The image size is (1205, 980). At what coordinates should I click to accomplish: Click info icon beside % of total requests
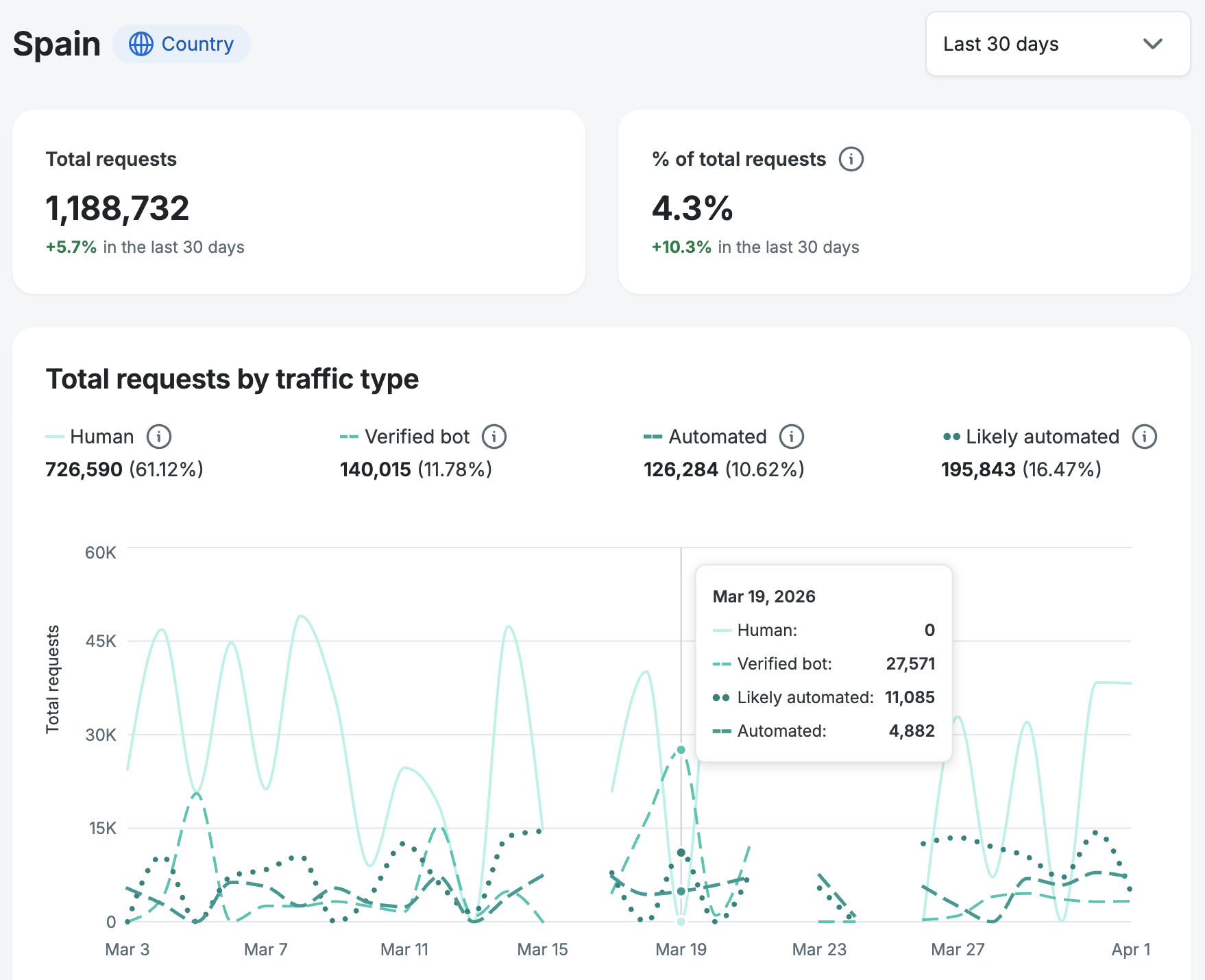point(851,159)
